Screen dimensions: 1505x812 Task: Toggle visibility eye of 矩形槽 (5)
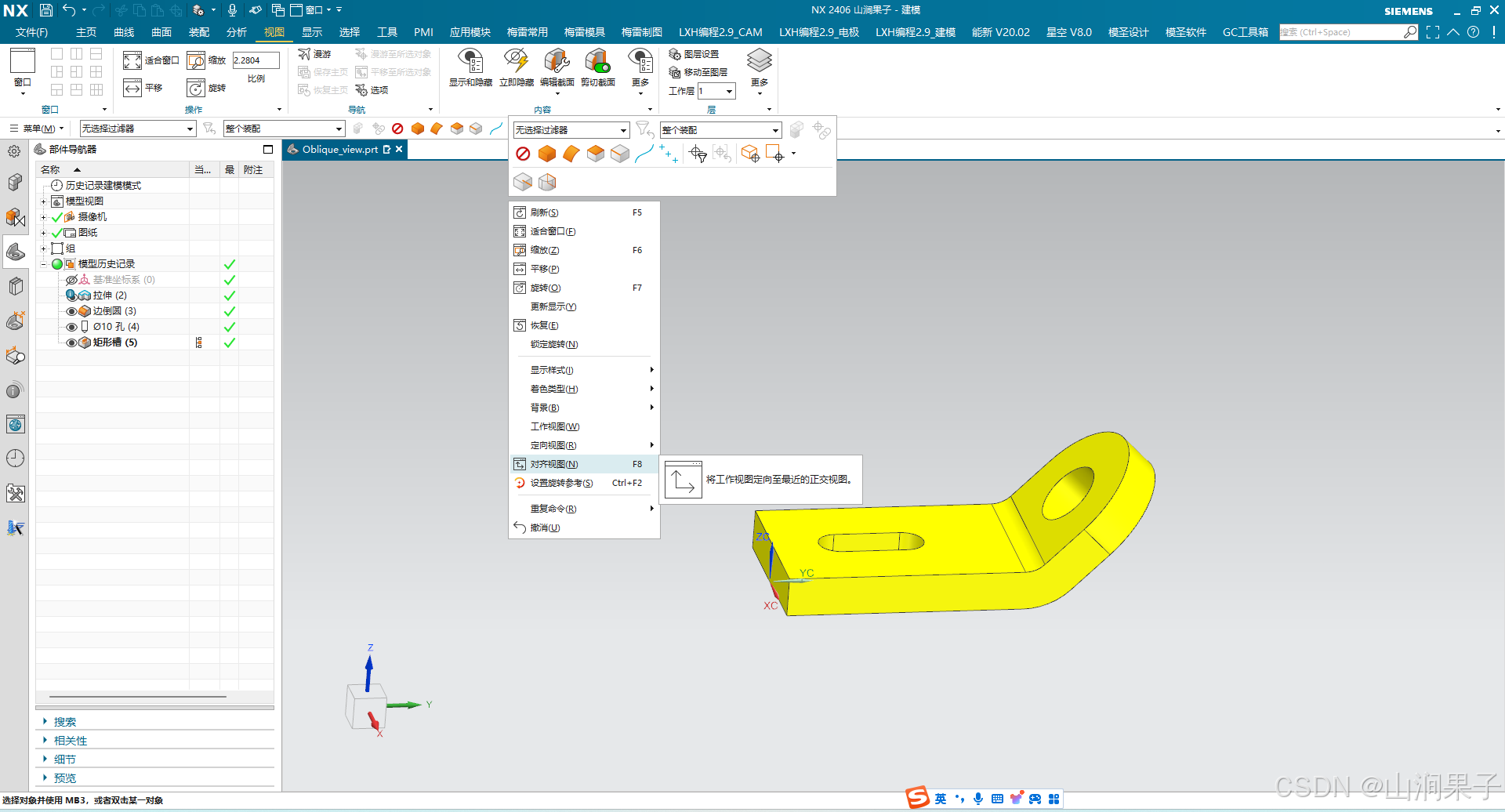pos(71,343)
